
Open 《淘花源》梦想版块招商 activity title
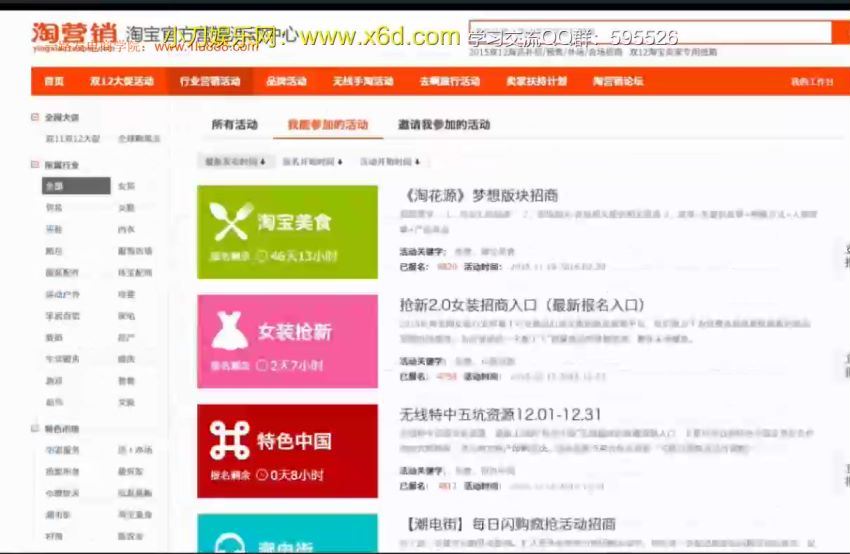(481, 196)
